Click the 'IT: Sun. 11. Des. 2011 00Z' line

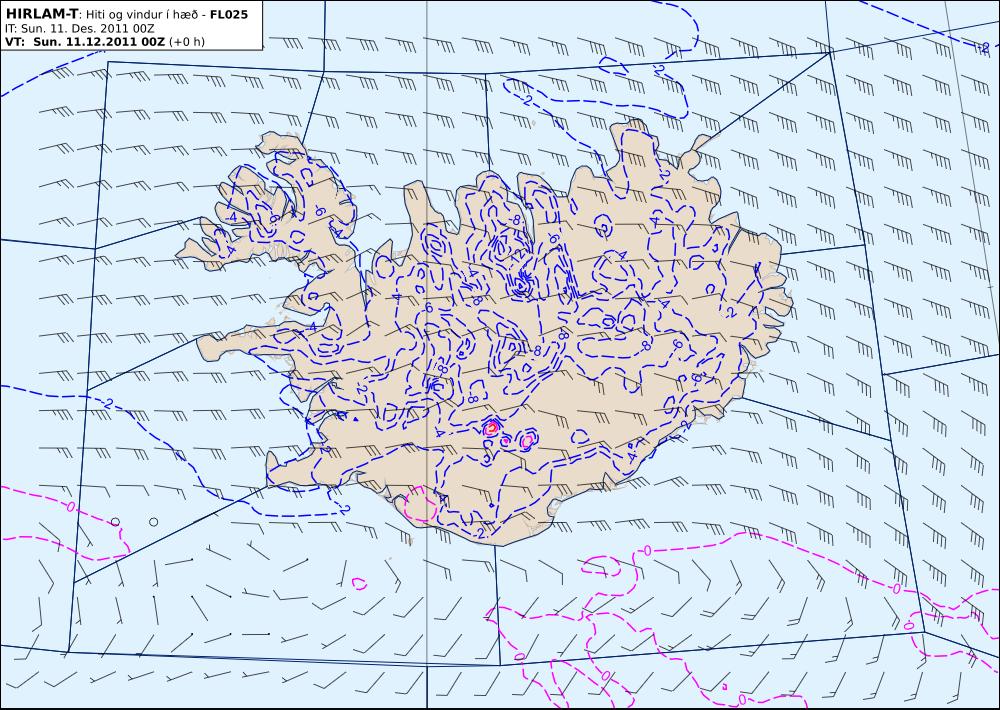pos(80,29)
